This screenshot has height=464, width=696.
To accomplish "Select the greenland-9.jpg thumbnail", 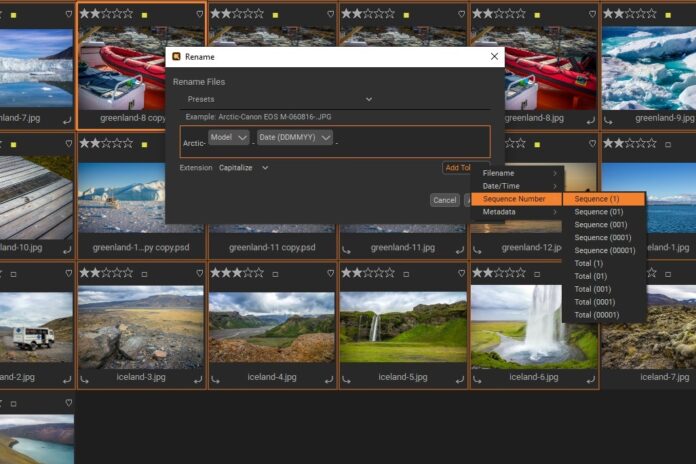I will tap(649, 68).
